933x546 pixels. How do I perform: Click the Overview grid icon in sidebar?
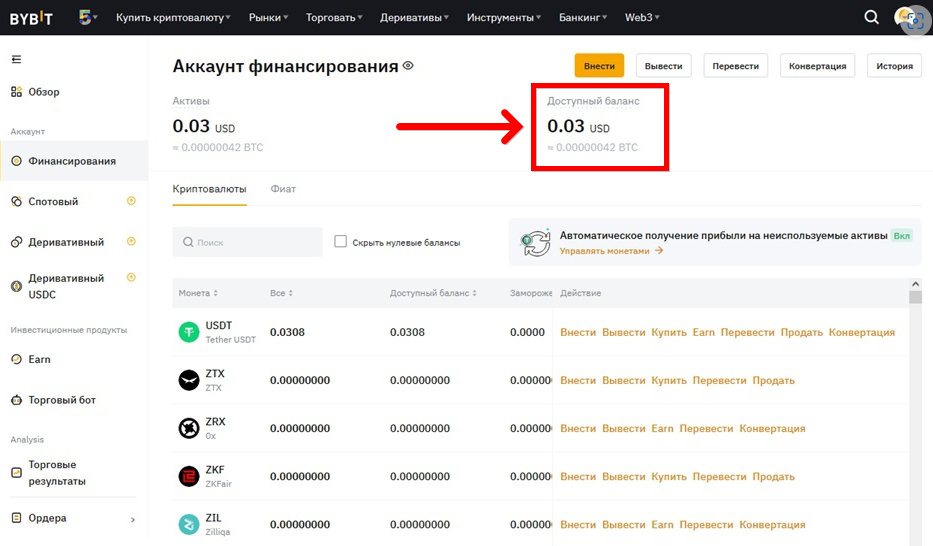[17, 92]
